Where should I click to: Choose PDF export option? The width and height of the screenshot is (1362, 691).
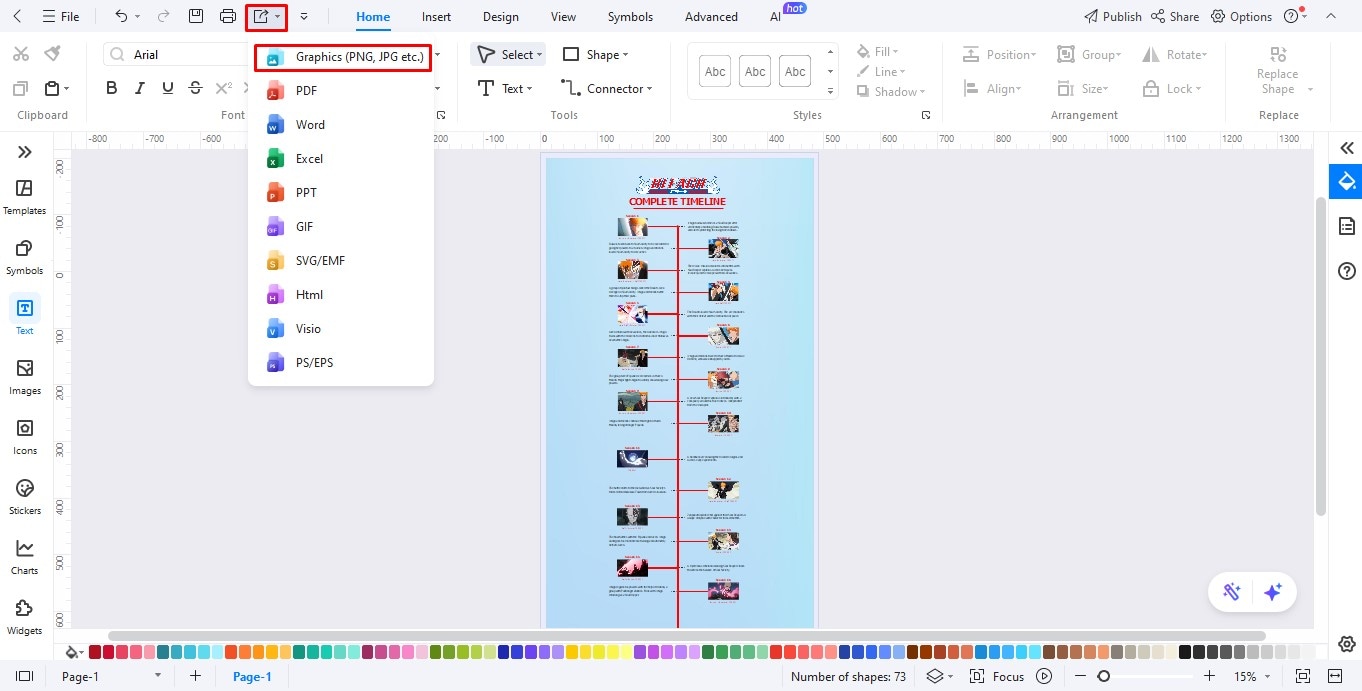click(340, 90)
